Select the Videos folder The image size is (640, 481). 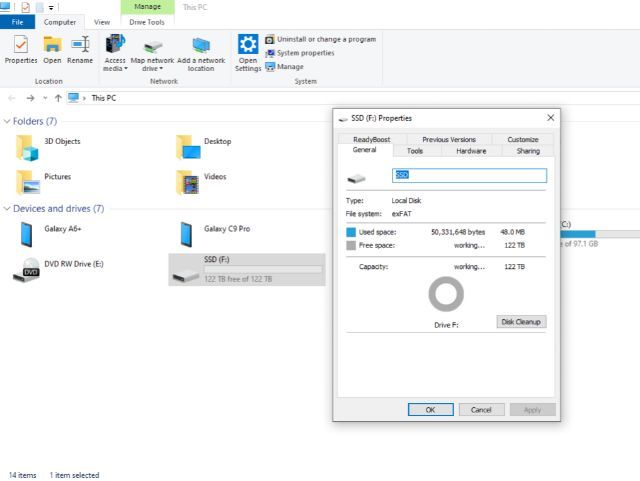point(201,183)
